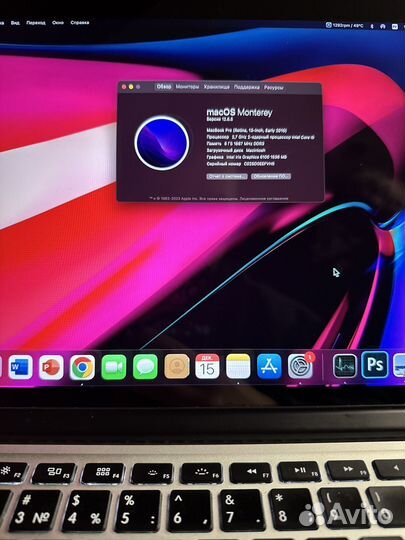This screenshot has height=540, width=405.
Task: Click the Графика specification line
Action: [247, 157]
